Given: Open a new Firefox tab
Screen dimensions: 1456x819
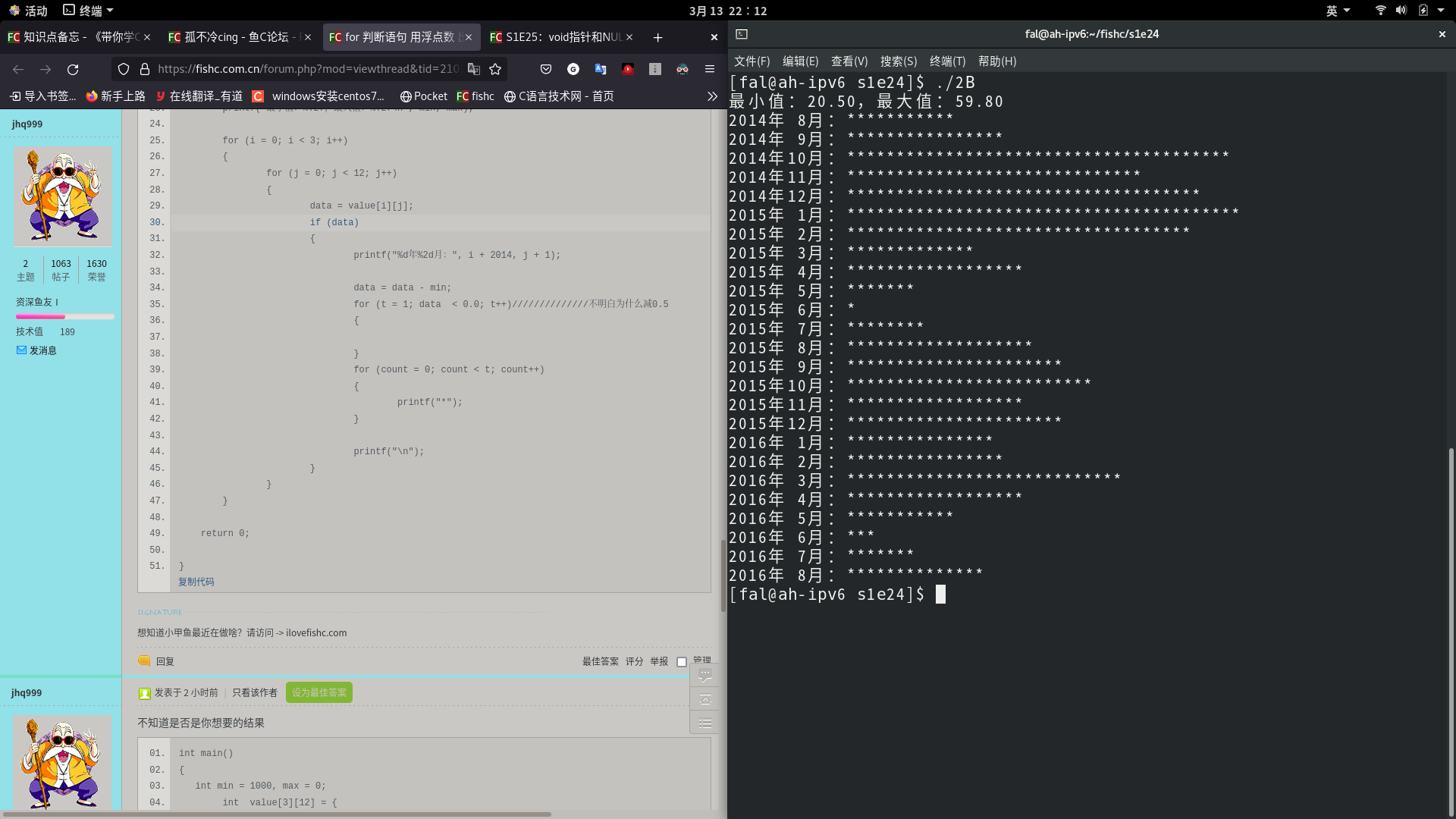Looking at the screenshot, I should (x=657, y=37).
